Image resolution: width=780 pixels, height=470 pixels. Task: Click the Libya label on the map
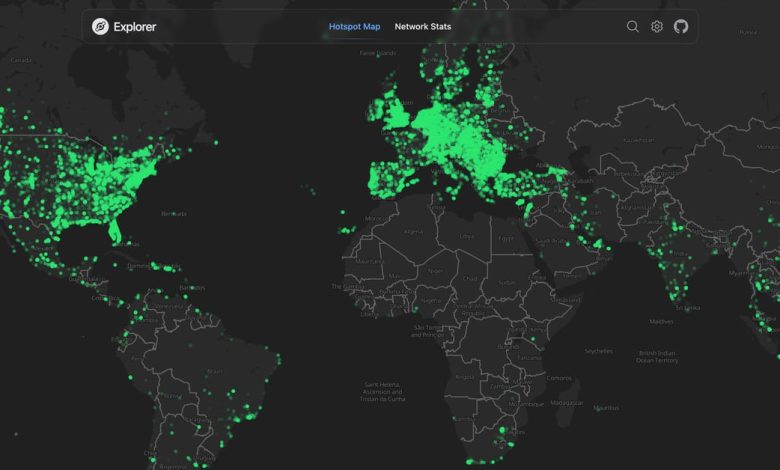click(x=466, y=236)
